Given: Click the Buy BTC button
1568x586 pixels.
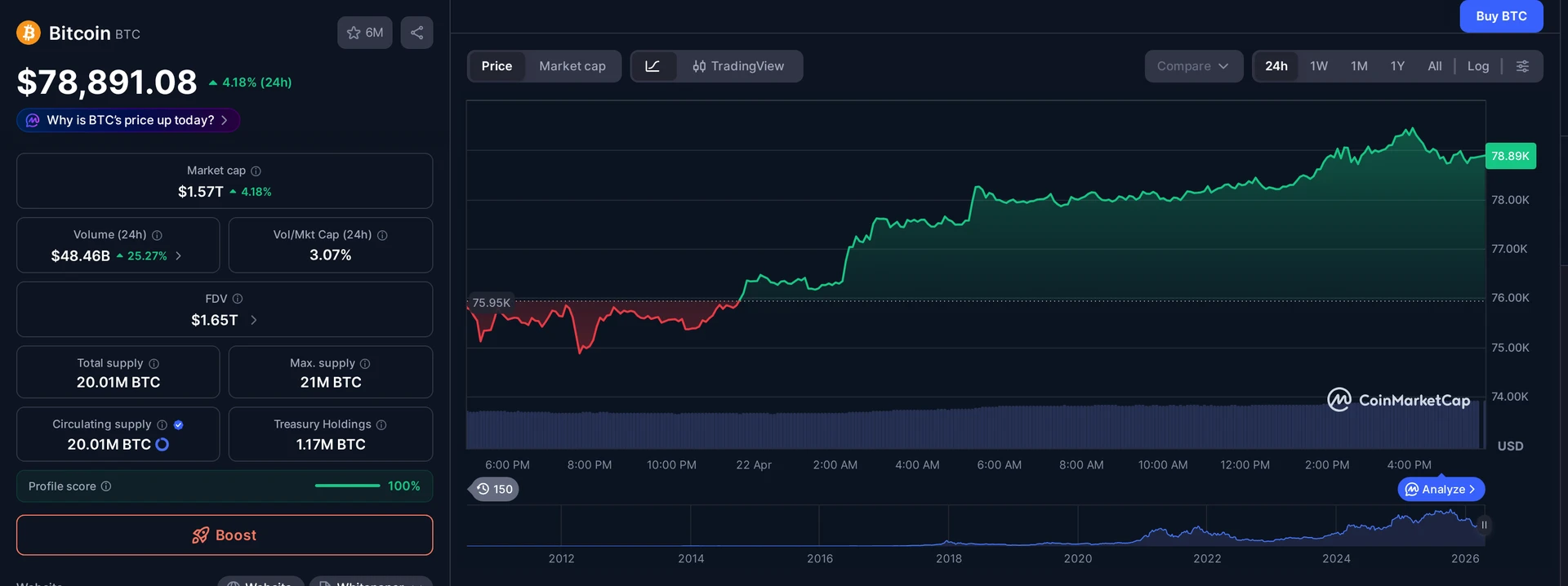Looking at the screenshot, I should (1501, 16).
